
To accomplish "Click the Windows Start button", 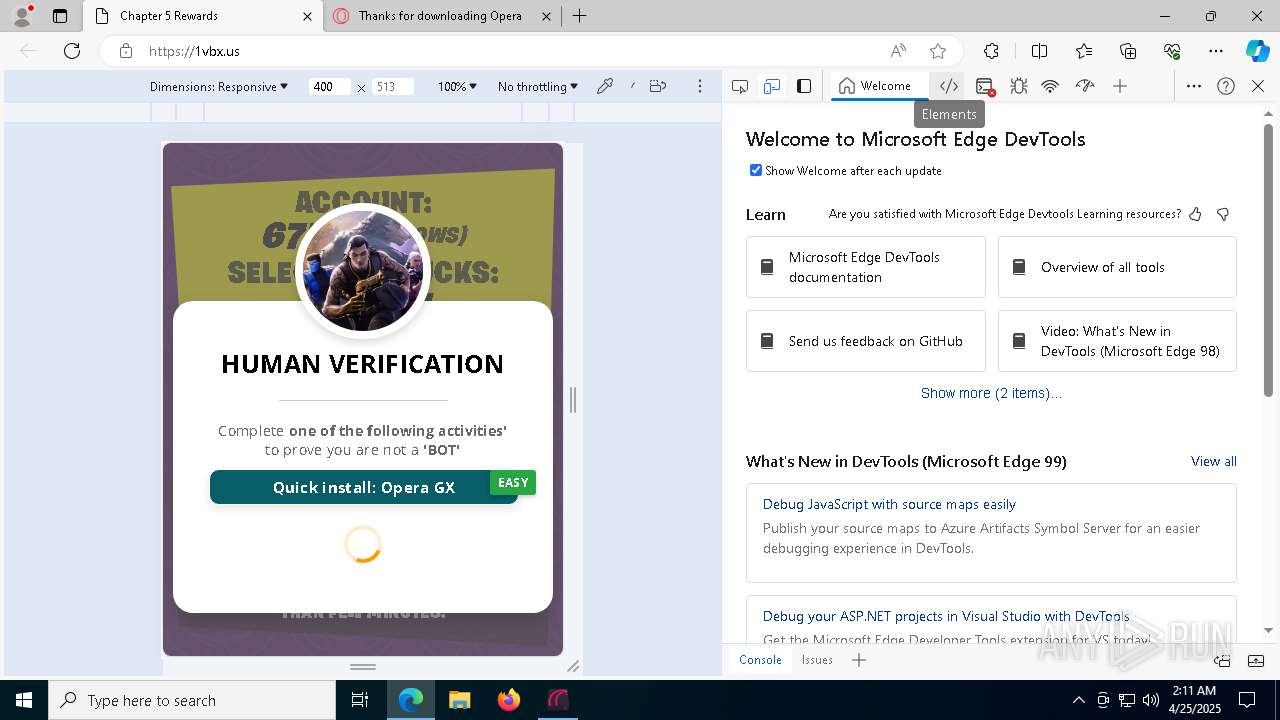I will point(24,700).
